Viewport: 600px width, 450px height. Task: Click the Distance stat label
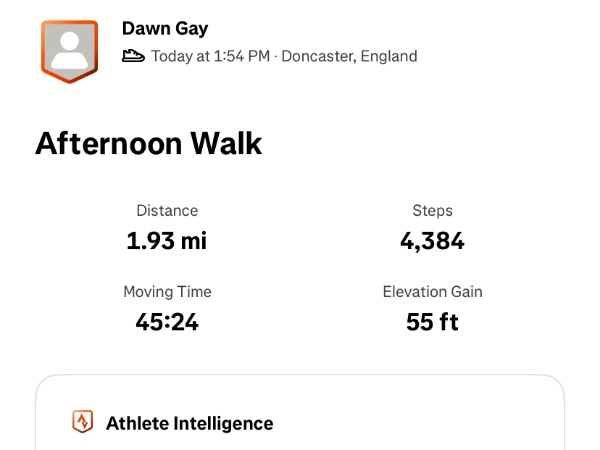click(167, 211)
